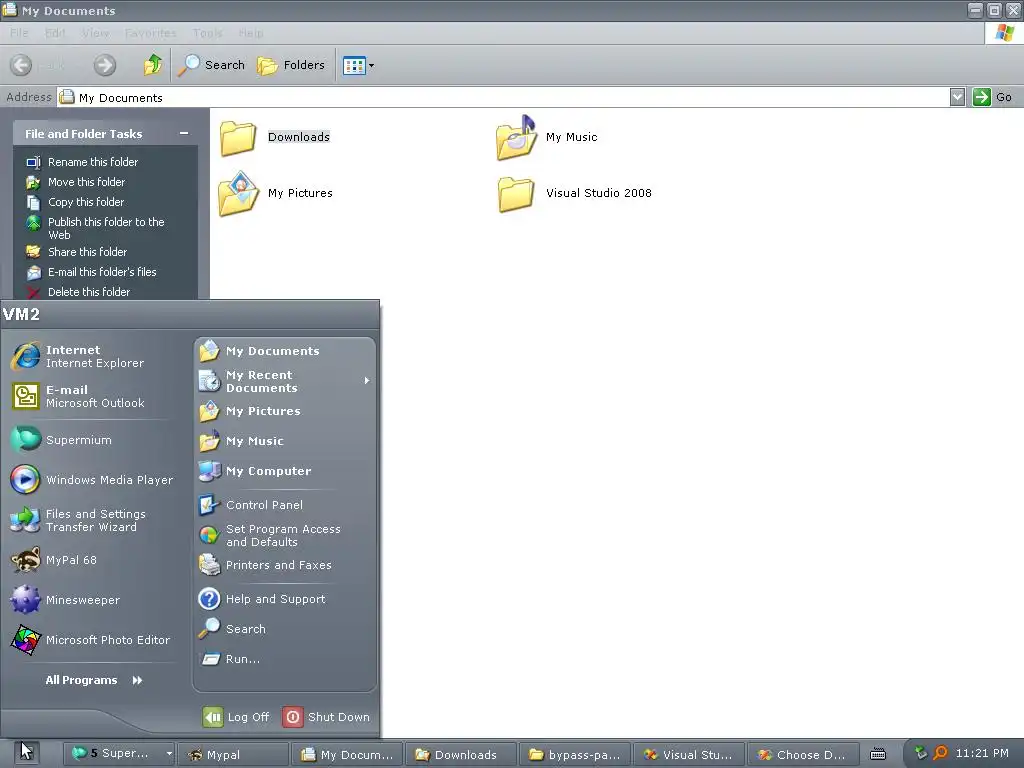The width and height of the screenshot is (1024, 768).
Task: Expand My Recent Documents submenu arrow
Action: 367,381
